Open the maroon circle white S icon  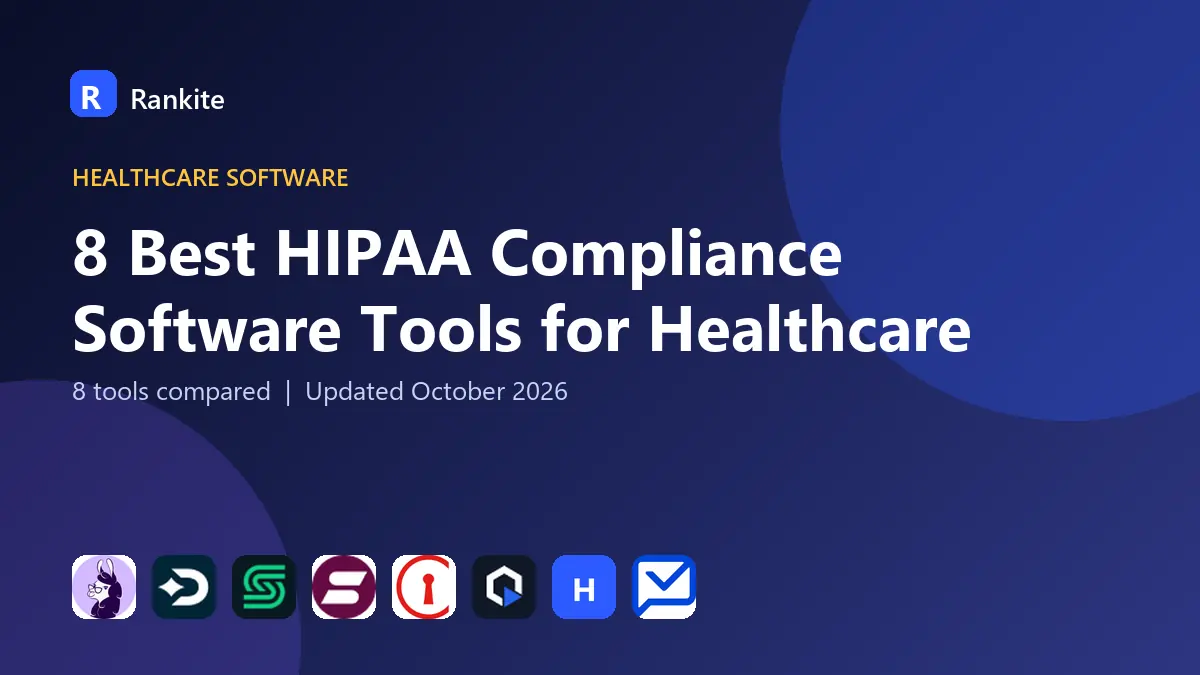[x=344, y=587]
